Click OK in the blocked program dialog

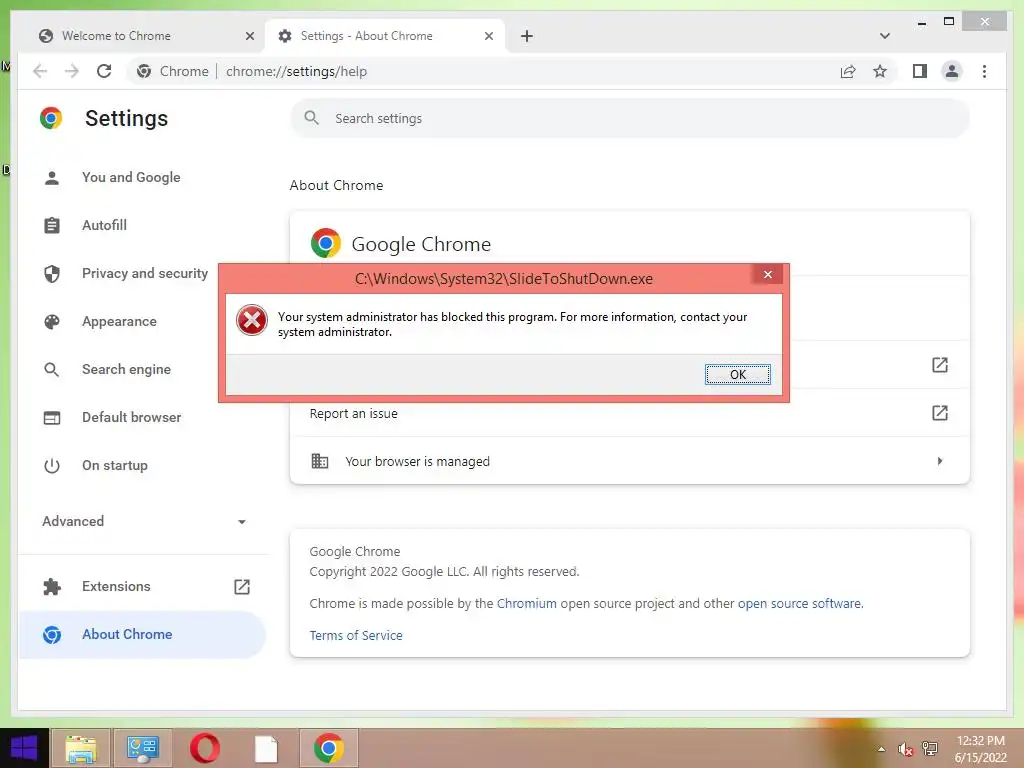[737, 374]
